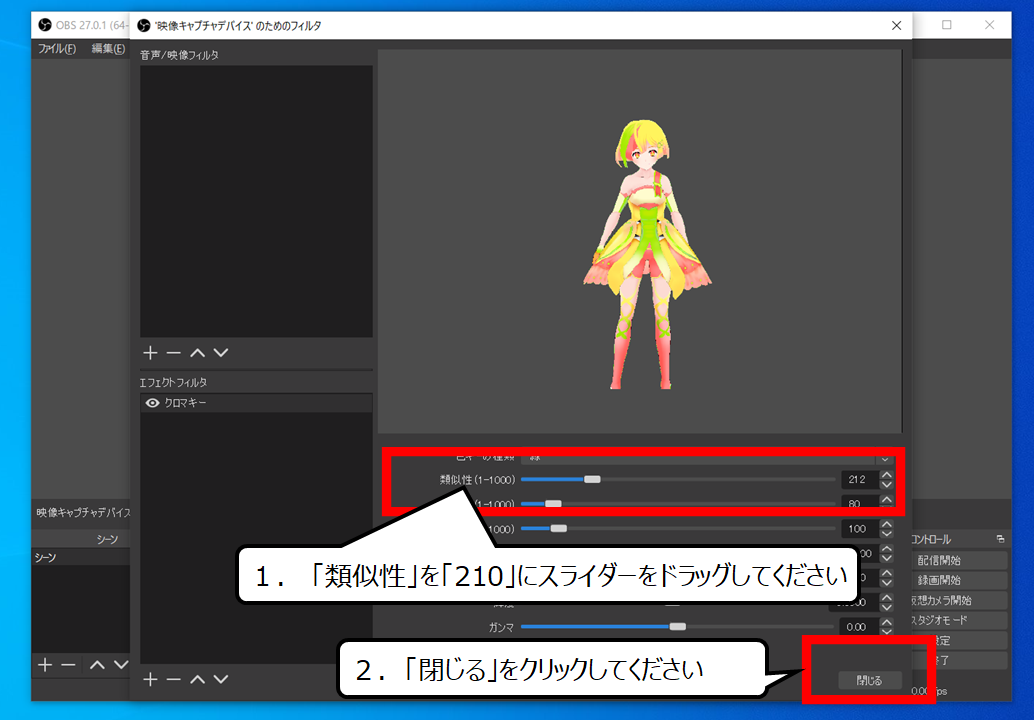The height and width of the screenshot is (720, 1034).
Task: Toggle visibility of the クロマキー filter
Action: click(x=152, y=403)
